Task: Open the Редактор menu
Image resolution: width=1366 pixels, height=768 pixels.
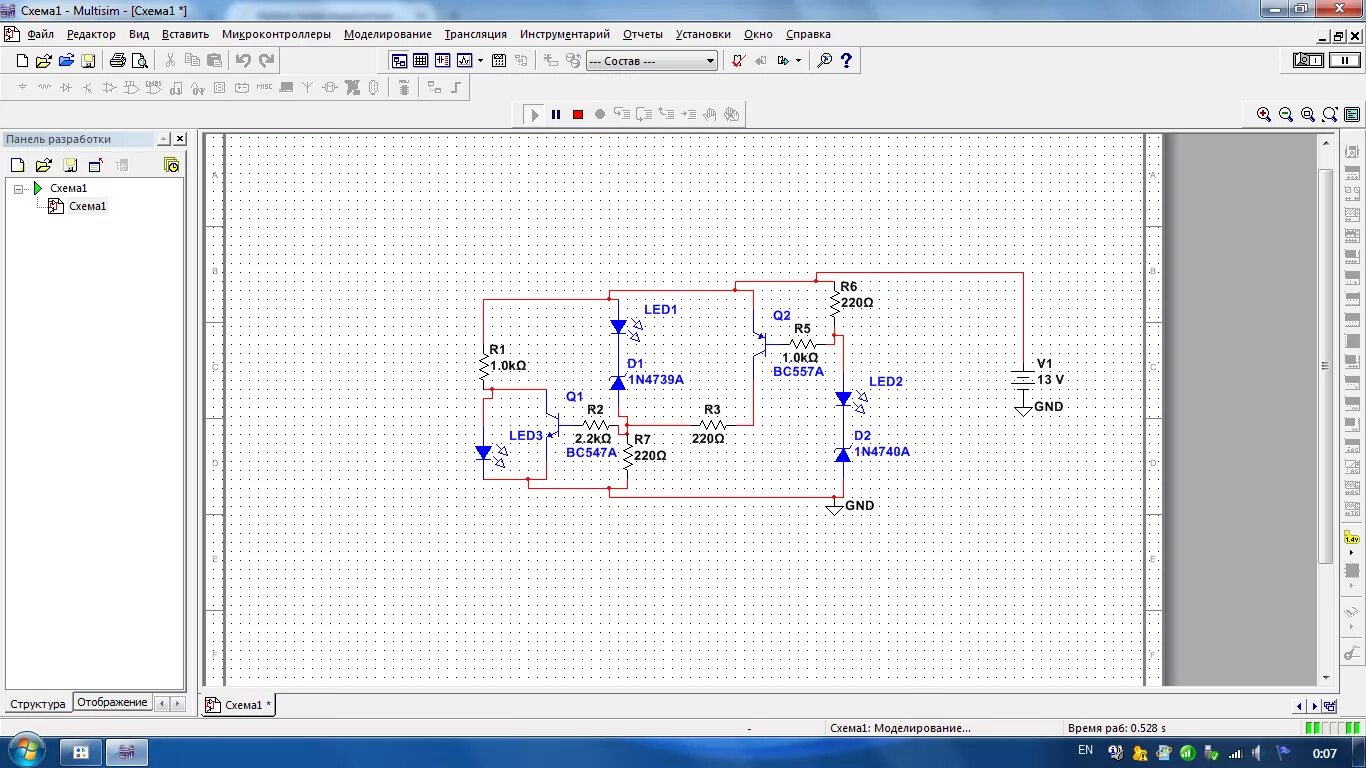Action: point(91,34)
